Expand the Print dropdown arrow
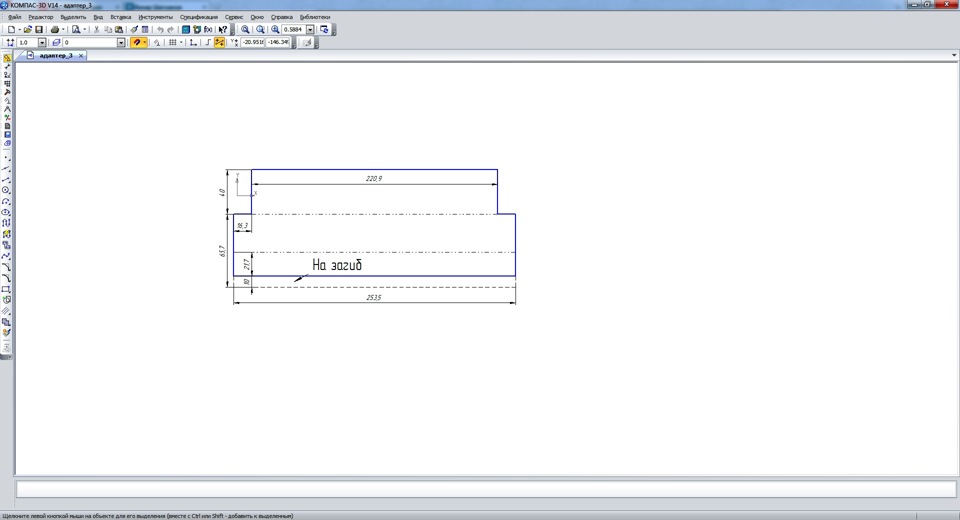 tap(63, 29)
